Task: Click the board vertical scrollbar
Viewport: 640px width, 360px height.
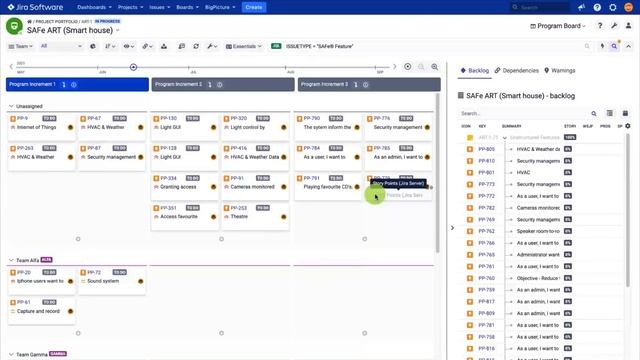Action: tap(438, 173)
